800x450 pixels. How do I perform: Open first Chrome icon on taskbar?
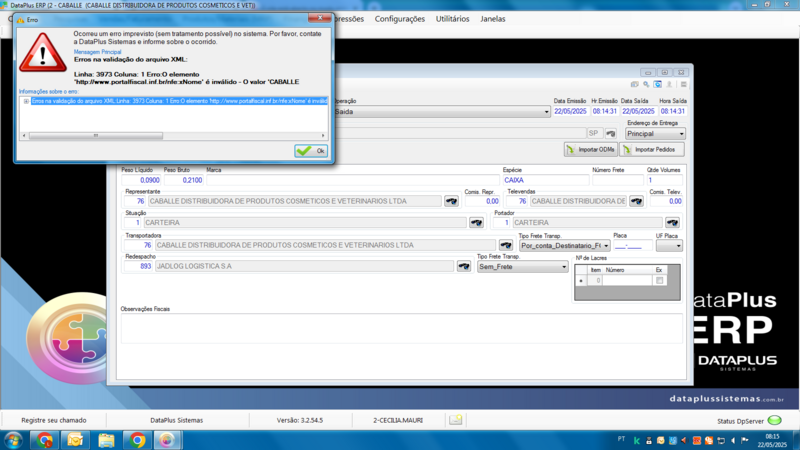(45, 440)
